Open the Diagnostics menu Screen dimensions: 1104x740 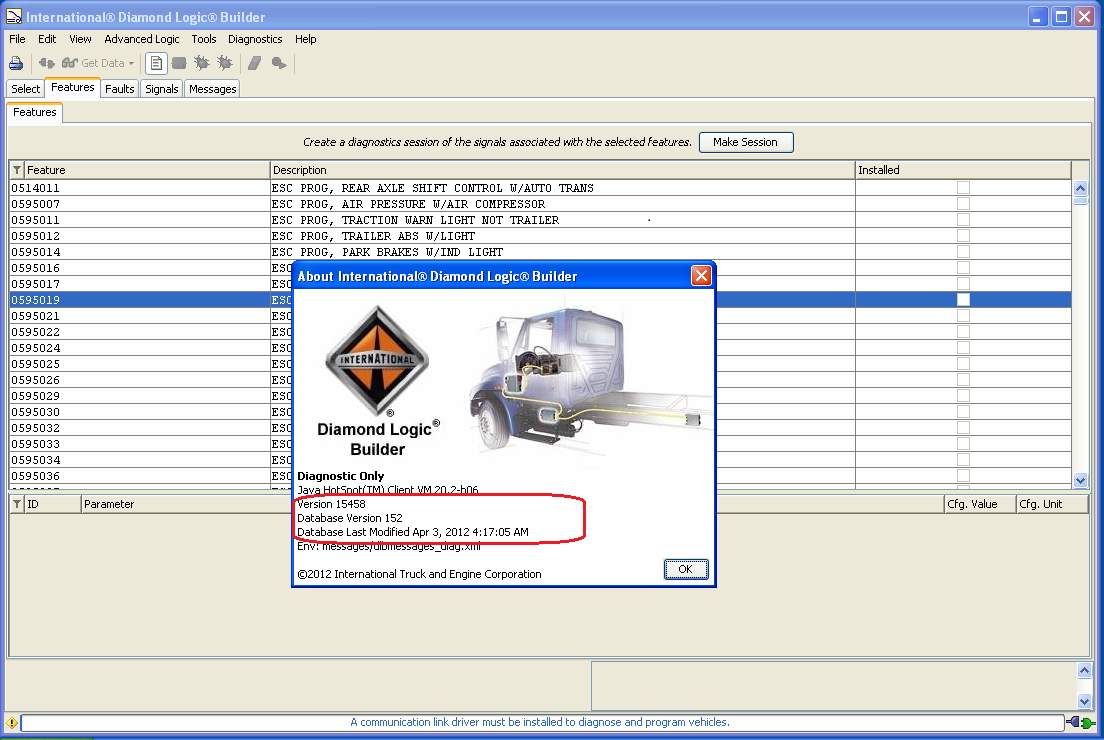[x=255, y=39]
